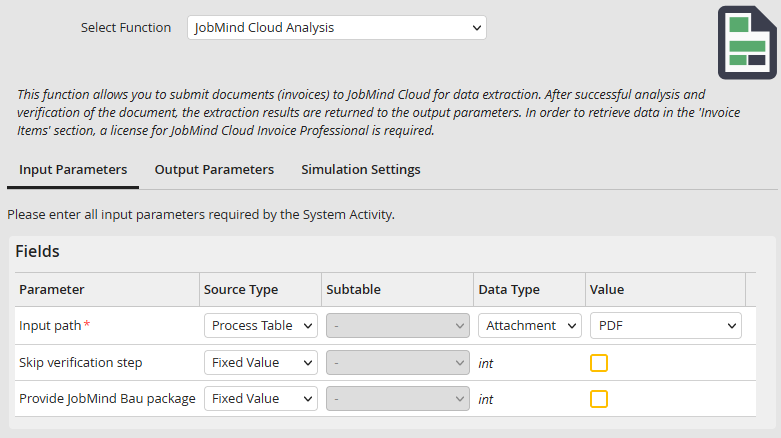Click the 'Select Function' label
Image resolution: width=781 pixels, height=438 pixels.
[126, 27]
